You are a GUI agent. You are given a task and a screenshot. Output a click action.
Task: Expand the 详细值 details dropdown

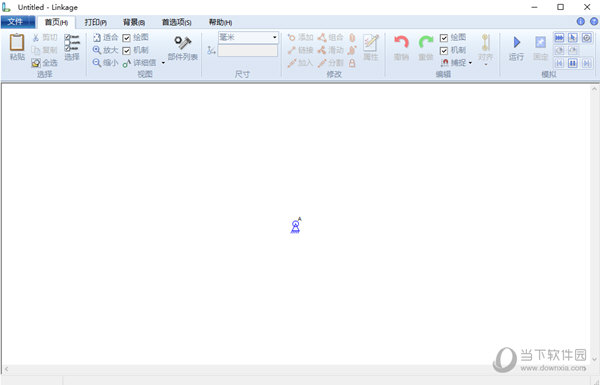(163, 63)
